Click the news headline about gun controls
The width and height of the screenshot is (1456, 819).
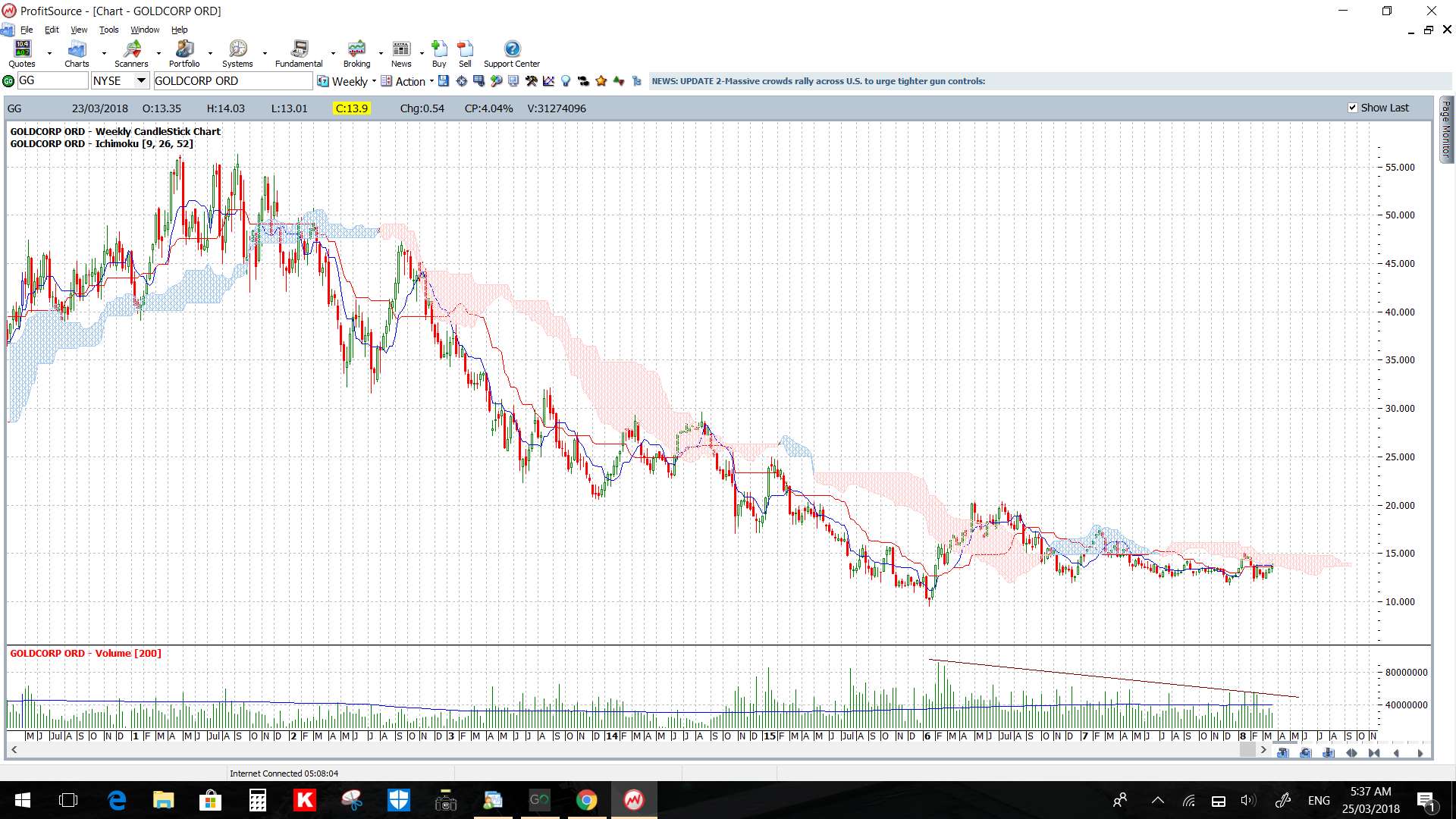pyautogui.click(x=818, y=81)
